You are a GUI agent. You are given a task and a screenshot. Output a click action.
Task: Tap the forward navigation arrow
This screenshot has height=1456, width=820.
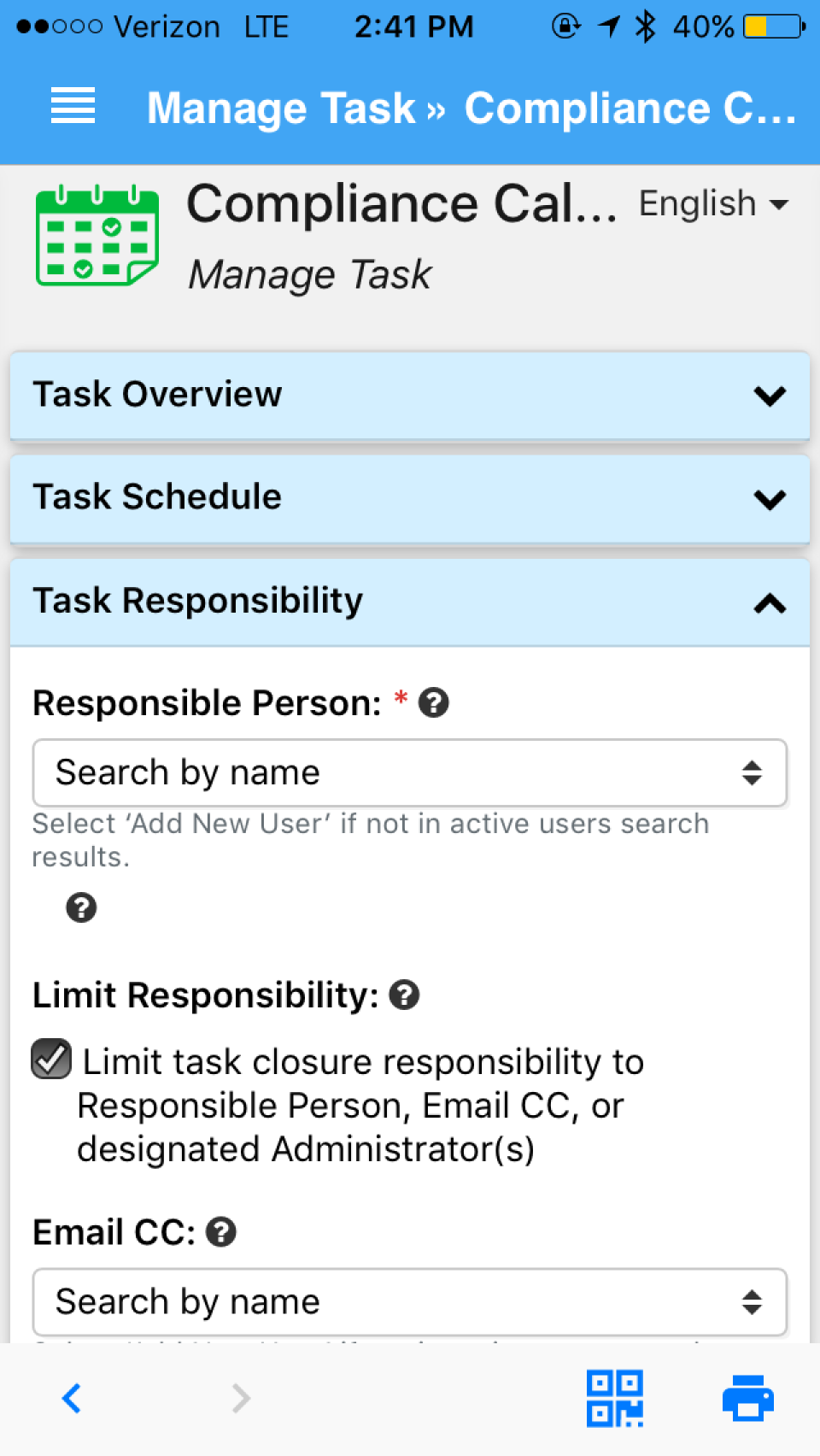point(241,1399)
